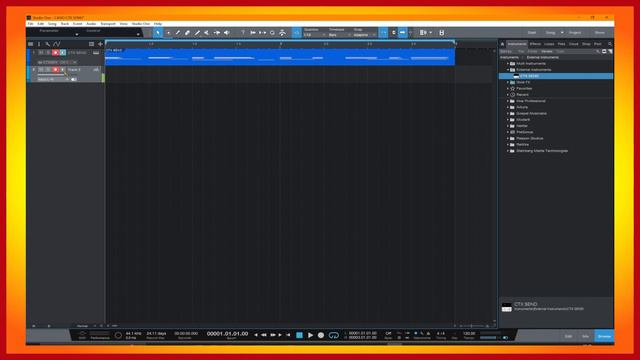Select the Paint tool
This screenshot has width=640, height=360.
pyautogui.click(x=197, y=33)
